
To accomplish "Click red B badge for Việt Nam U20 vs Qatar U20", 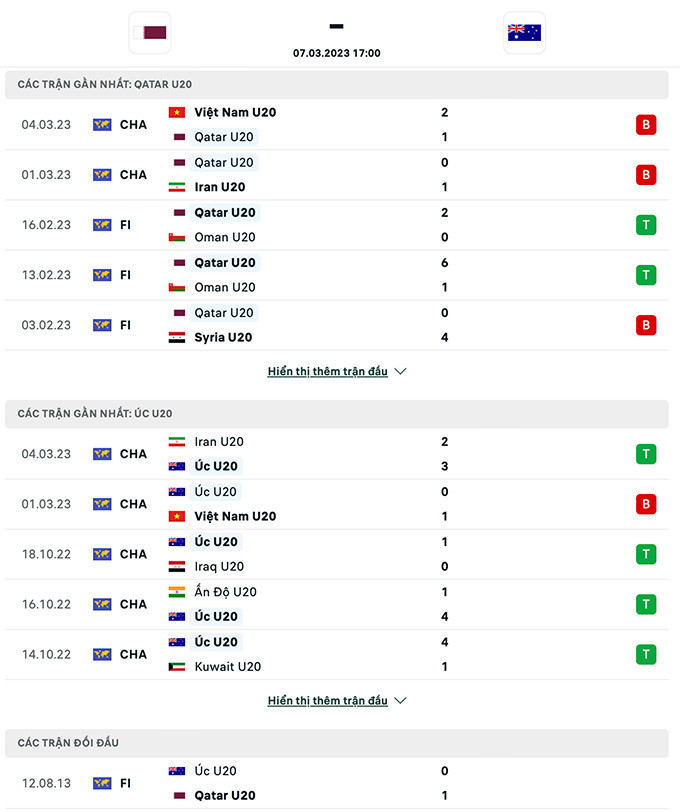I will [x=646, y=125].
